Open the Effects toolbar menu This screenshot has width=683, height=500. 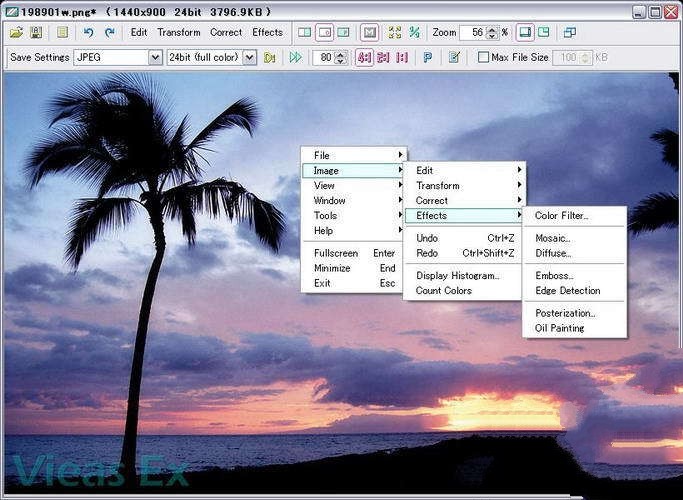pos(267,32)
